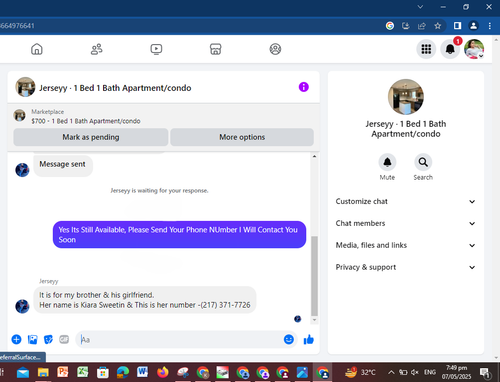Viewport: 500px width, 382px height.
Task: Open the Chrome three-dot menu
Action: tap(489, 26)
